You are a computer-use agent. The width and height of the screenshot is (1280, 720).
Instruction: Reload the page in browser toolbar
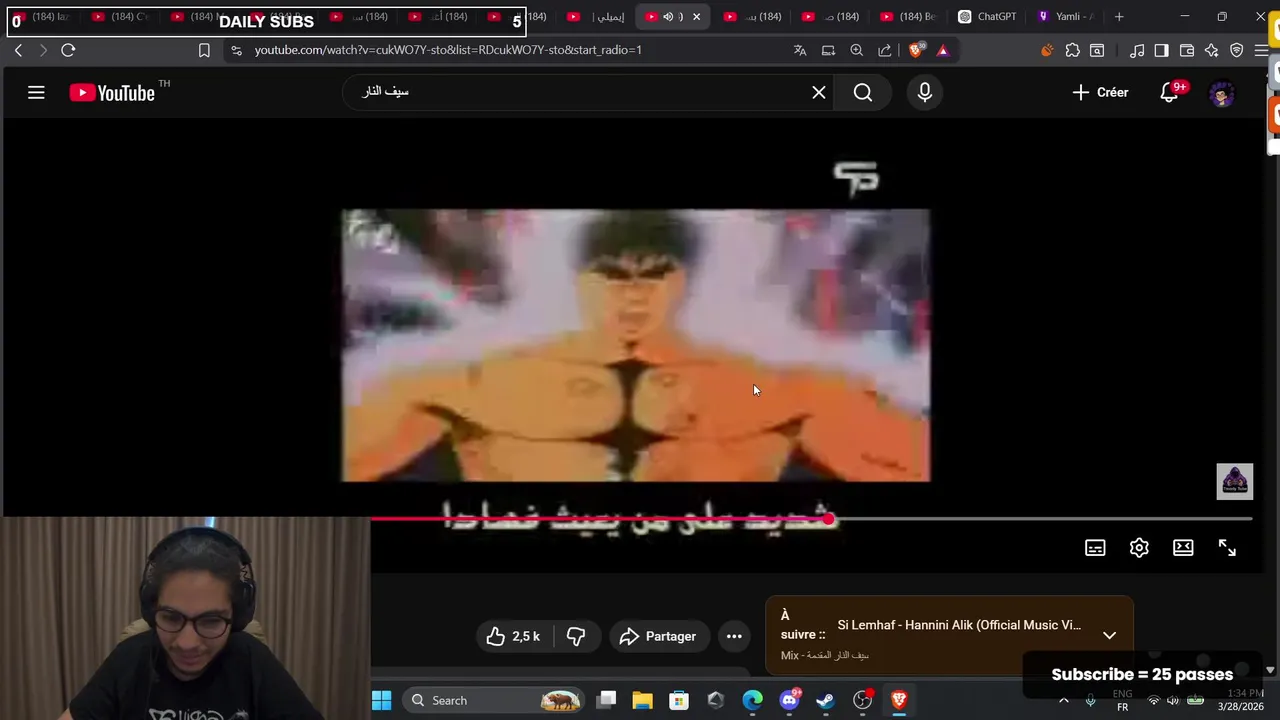(68, 50)
